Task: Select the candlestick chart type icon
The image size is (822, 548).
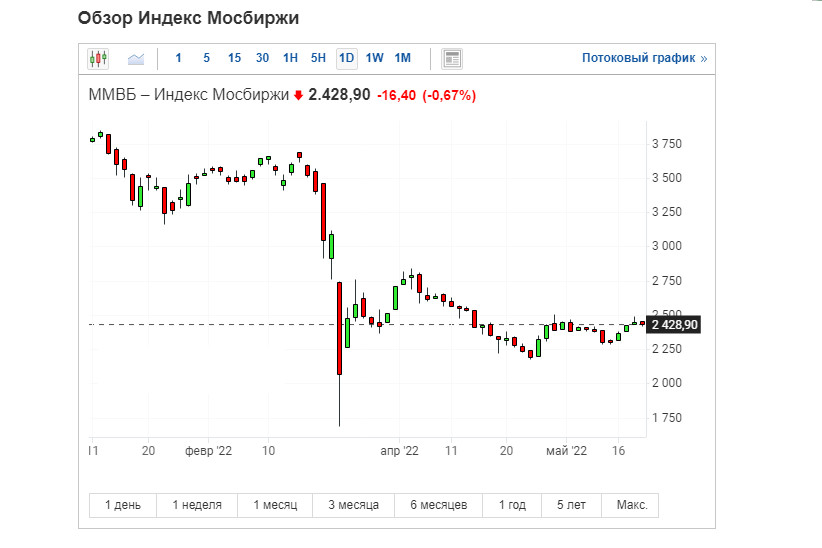Action: click(98, 58)
